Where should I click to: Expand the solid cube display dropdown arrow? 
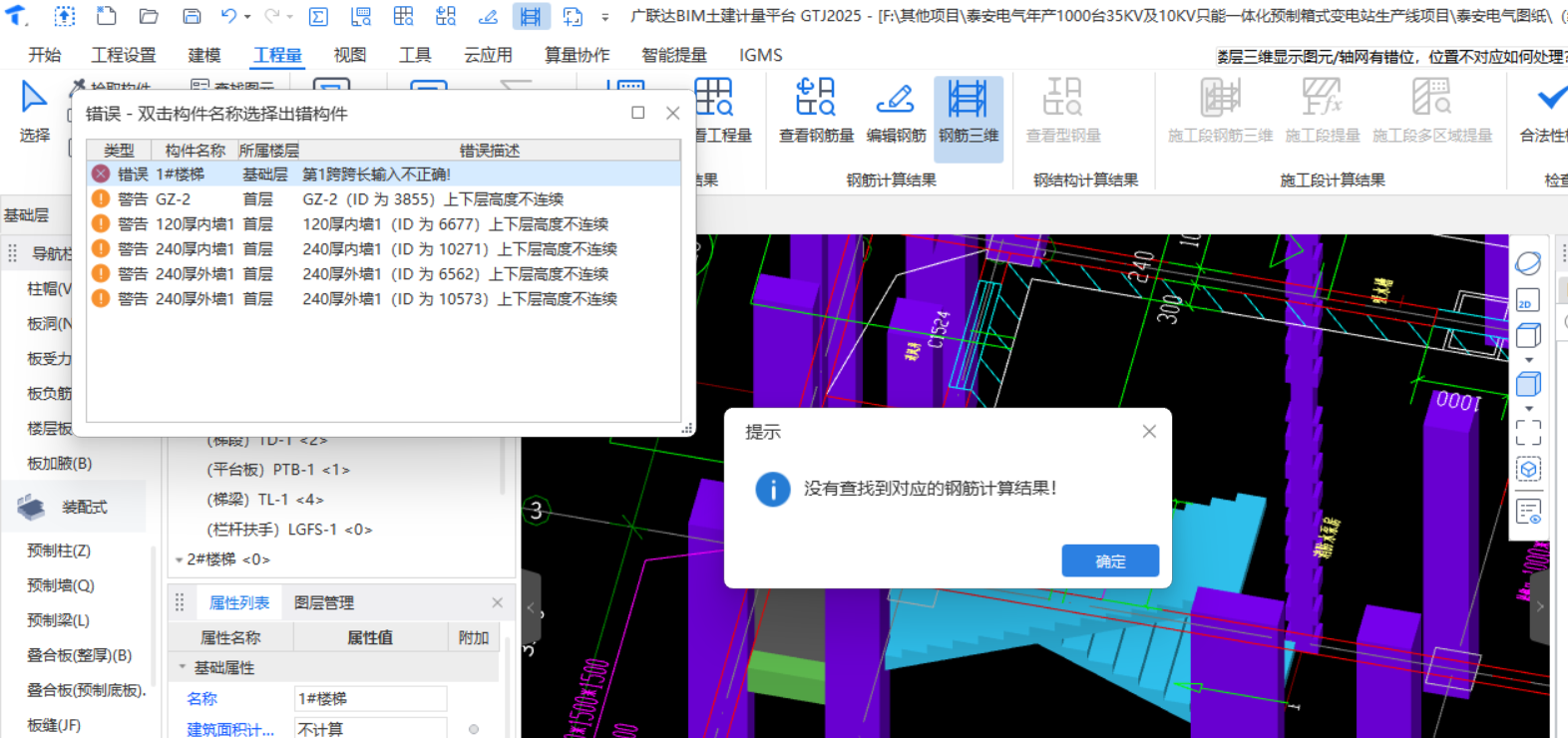(1528, 408)
